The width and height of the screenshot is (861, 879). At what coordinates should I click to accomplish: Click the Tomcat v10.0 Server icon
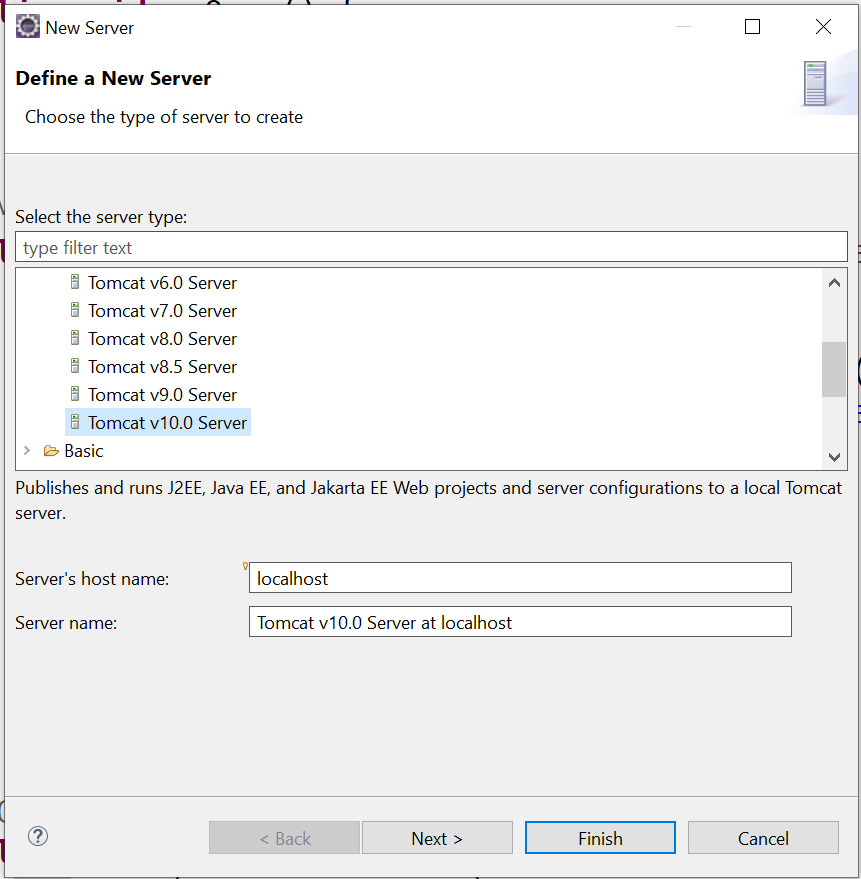[75, 422]
